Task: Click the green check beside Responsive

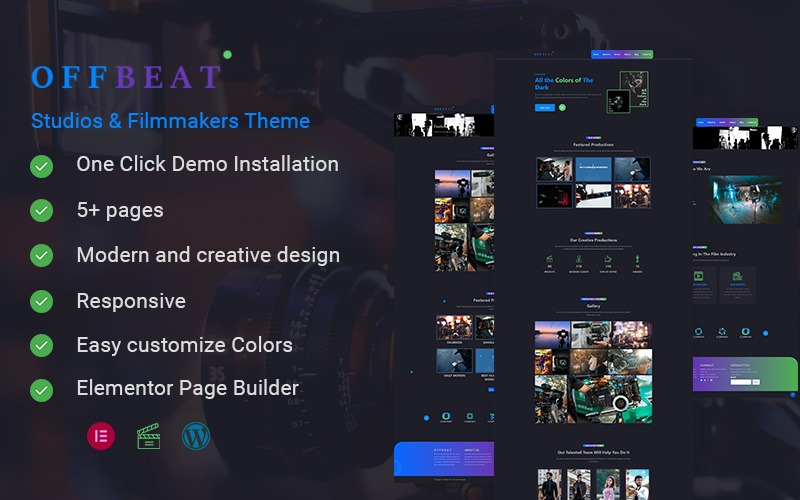Action: pyautogui.click(x=41, y=301)
